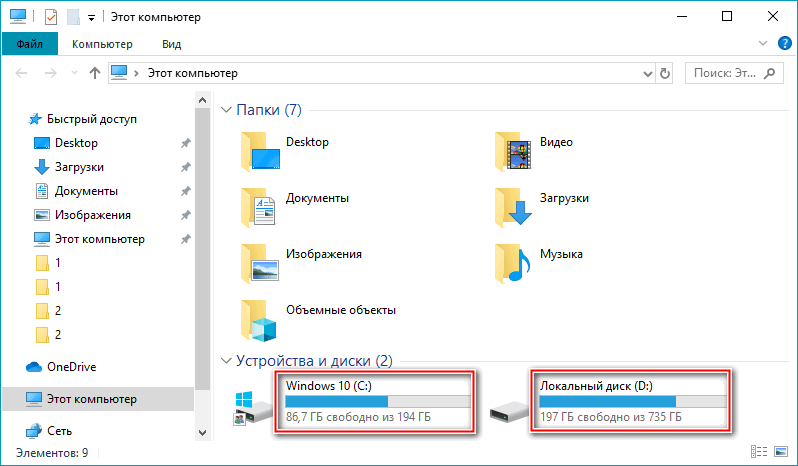
Task: Open the address bar history dropdown
Action: point(648,73)
